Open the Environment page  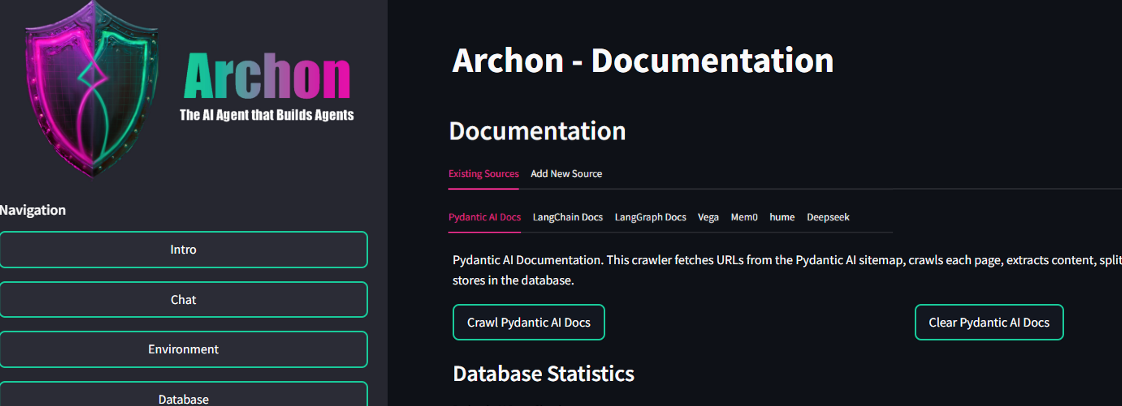click(x=183, y=349)
